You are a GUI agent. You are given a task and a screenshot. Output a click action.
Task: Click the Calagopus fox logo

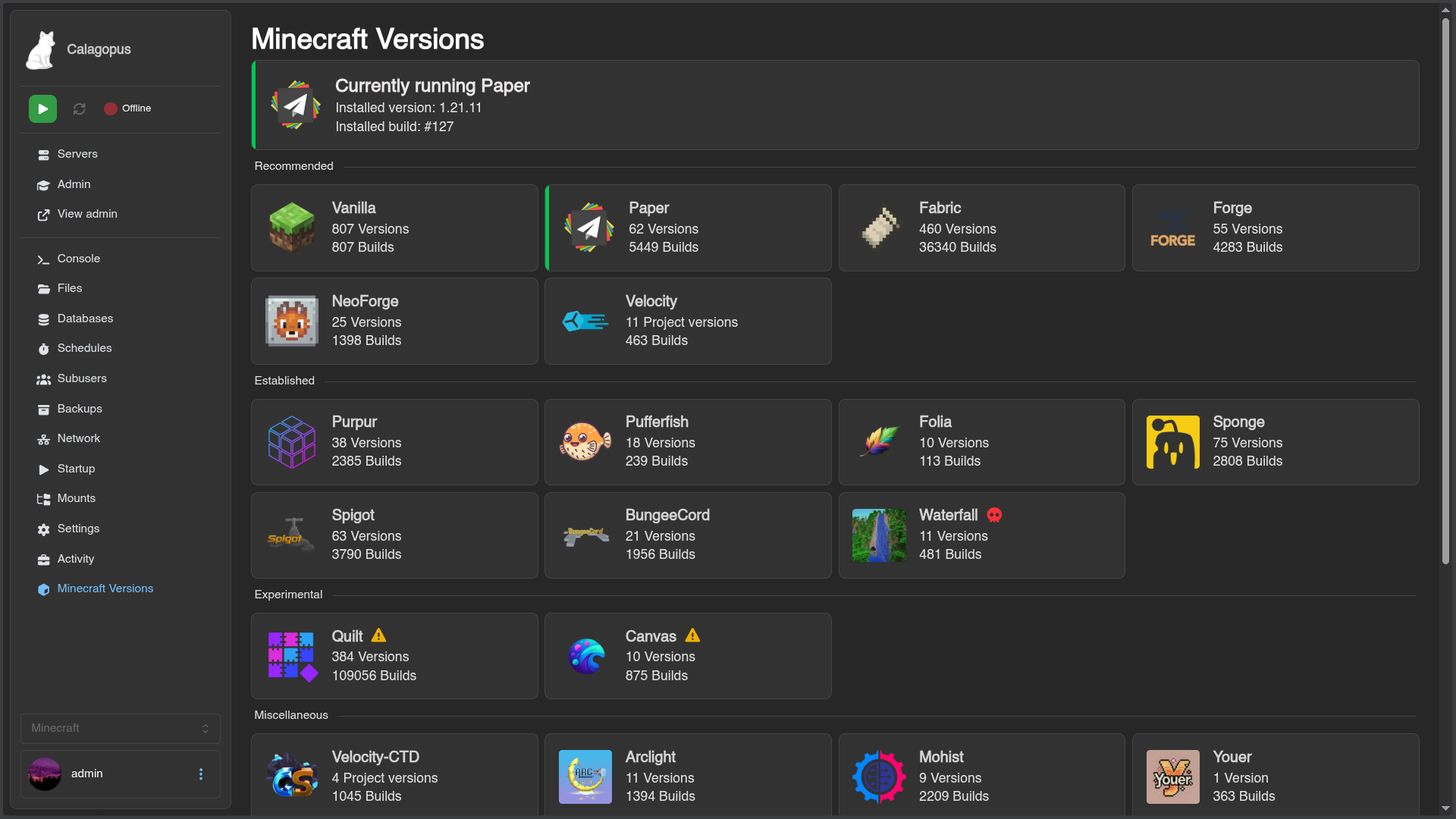point(41,50)
